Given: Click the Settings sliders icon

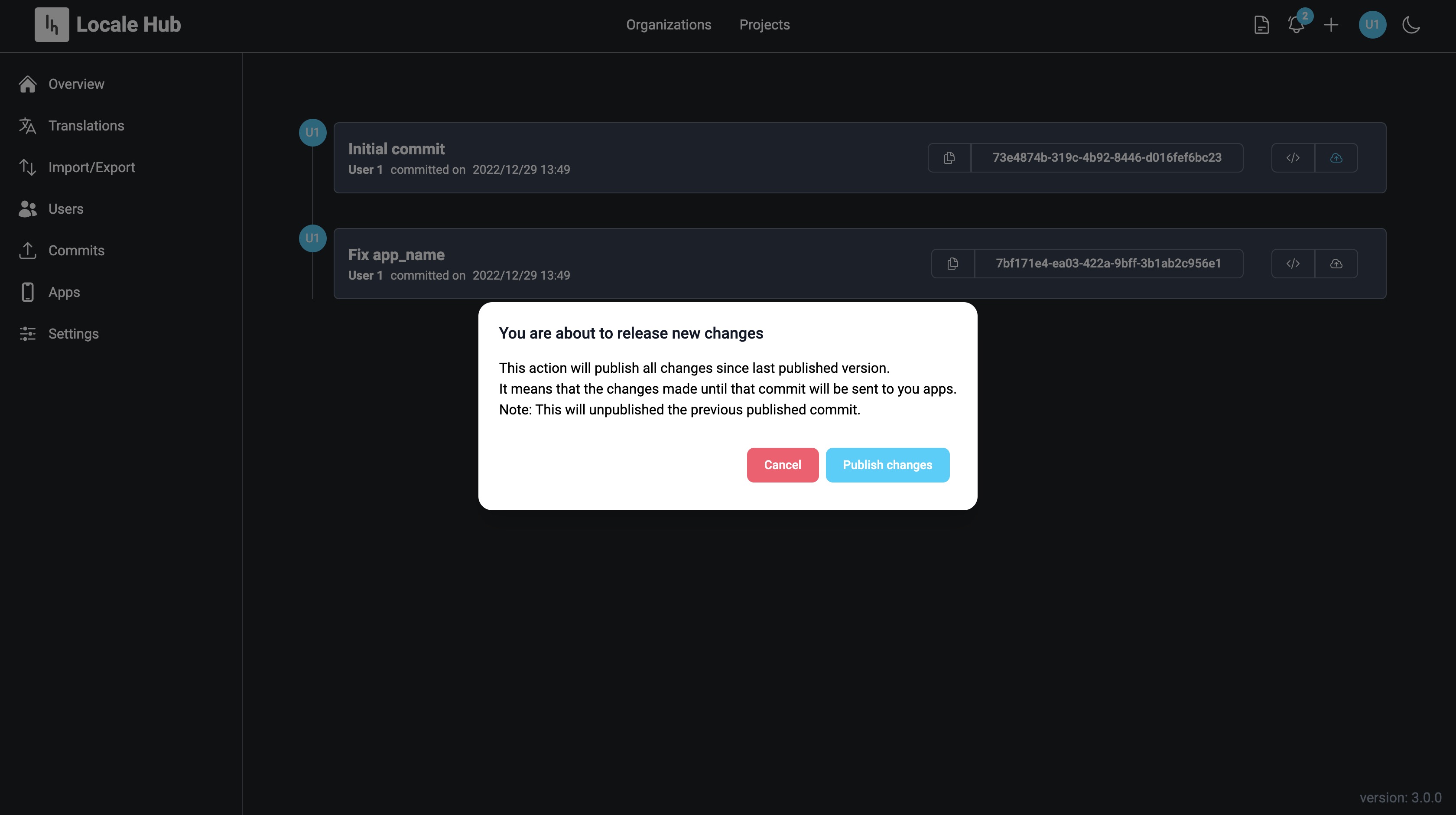Looking at the screenshot, I should coord(28,334).
